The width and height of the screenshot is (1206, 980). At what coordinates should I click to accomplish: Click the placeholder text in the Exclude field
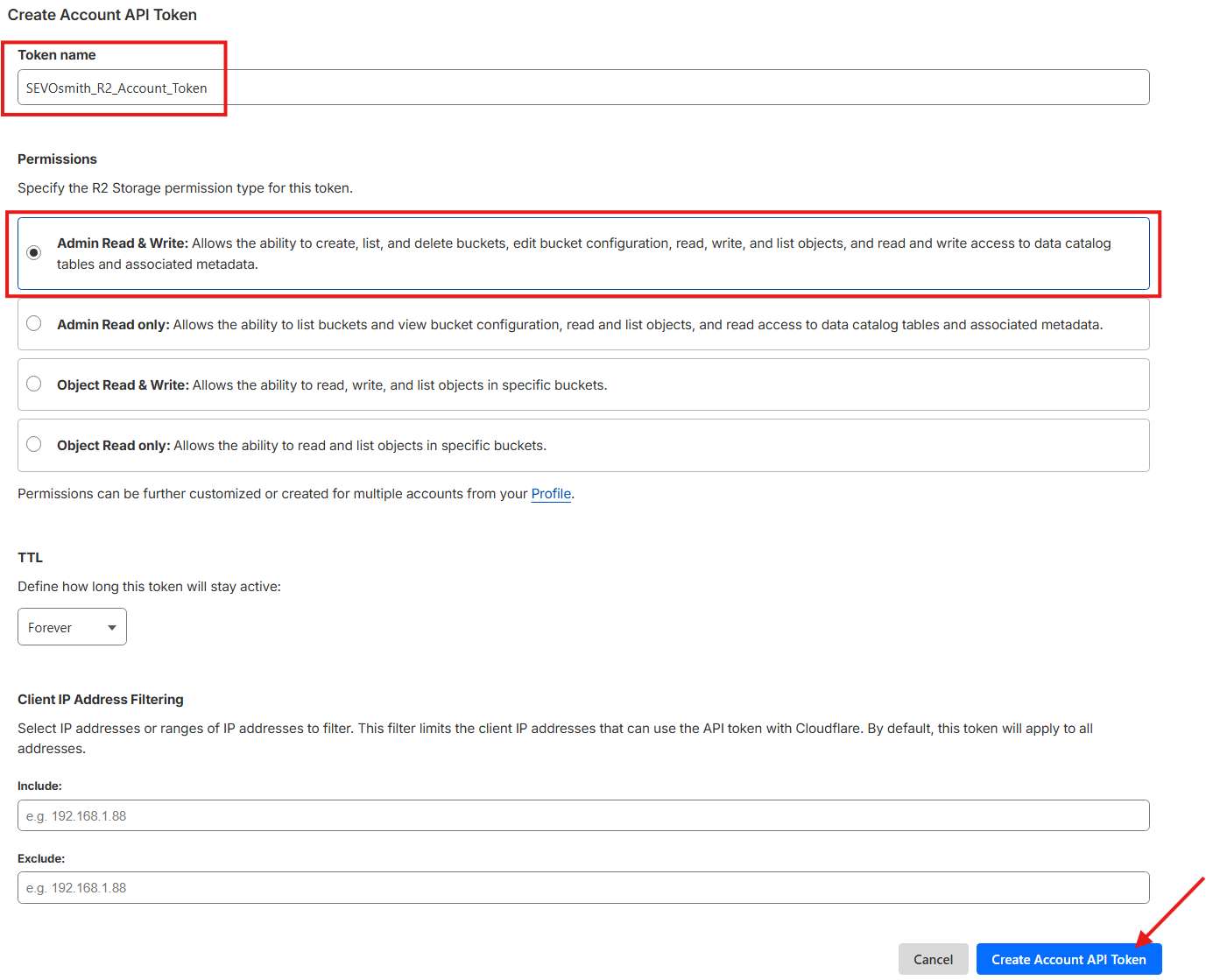coord(77,887)
